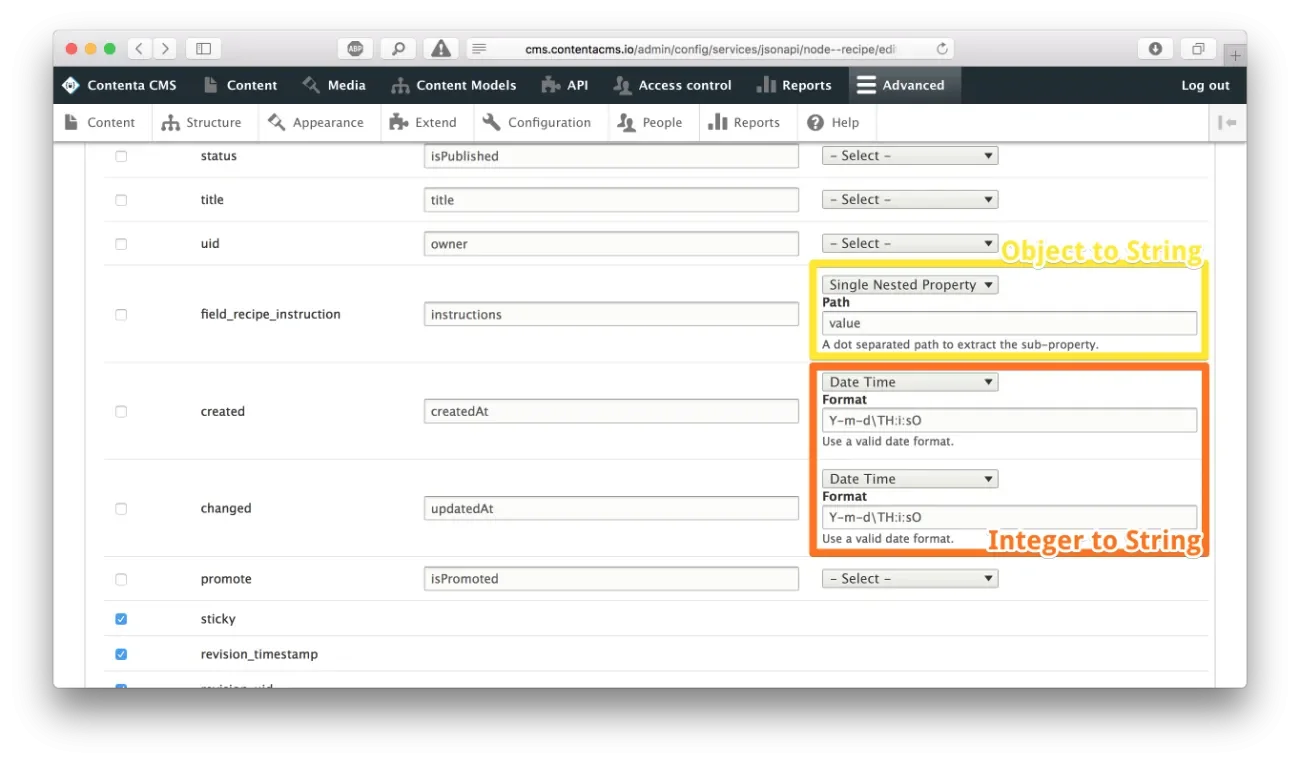Click the createdAt alias input field
1300x764 pixels.
[x=611, y=411]
